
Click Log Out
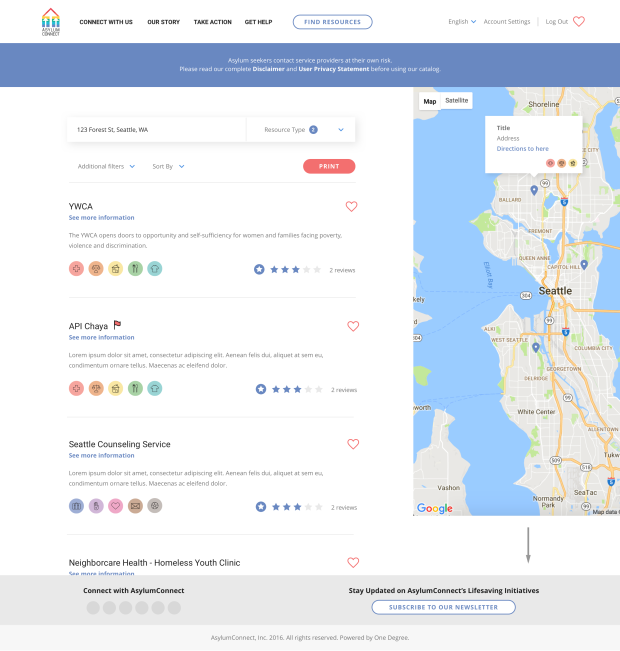click(x=556, y=22)
